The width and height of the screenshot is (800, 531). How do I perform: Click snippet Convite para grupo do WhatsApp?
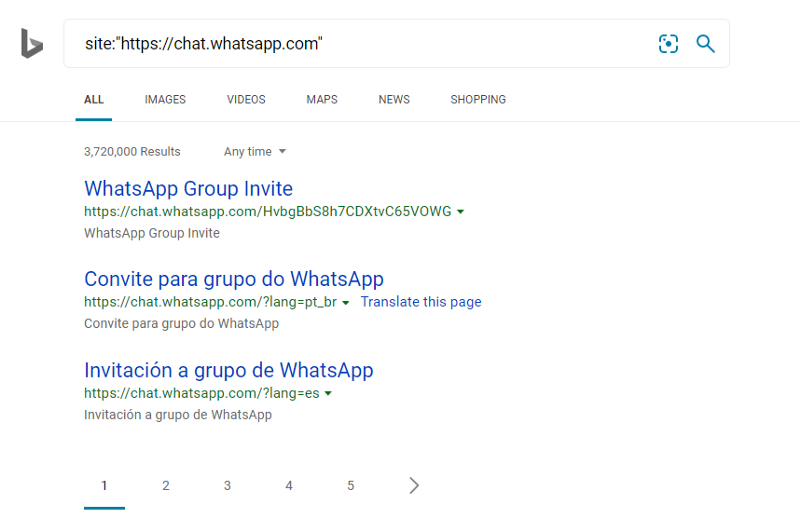(182, 324)
